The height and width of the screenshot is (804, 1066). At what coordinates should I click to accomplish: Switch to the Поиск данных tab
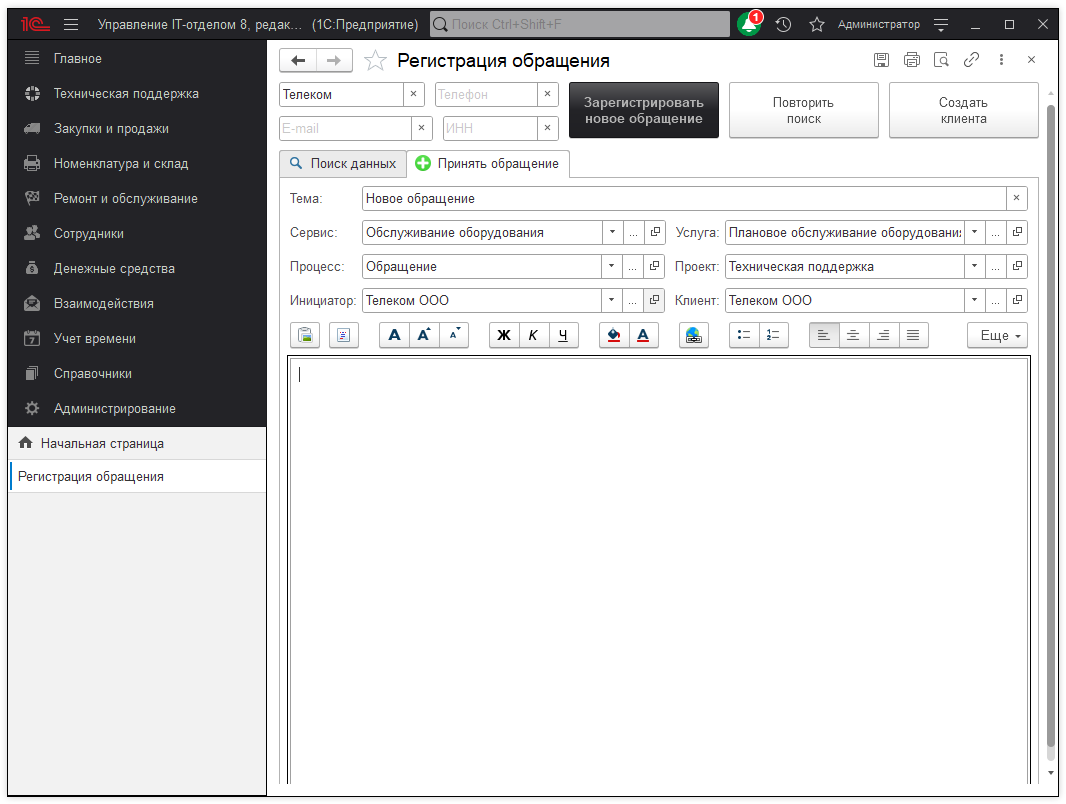pyautogui.click(x=343, y=163)
